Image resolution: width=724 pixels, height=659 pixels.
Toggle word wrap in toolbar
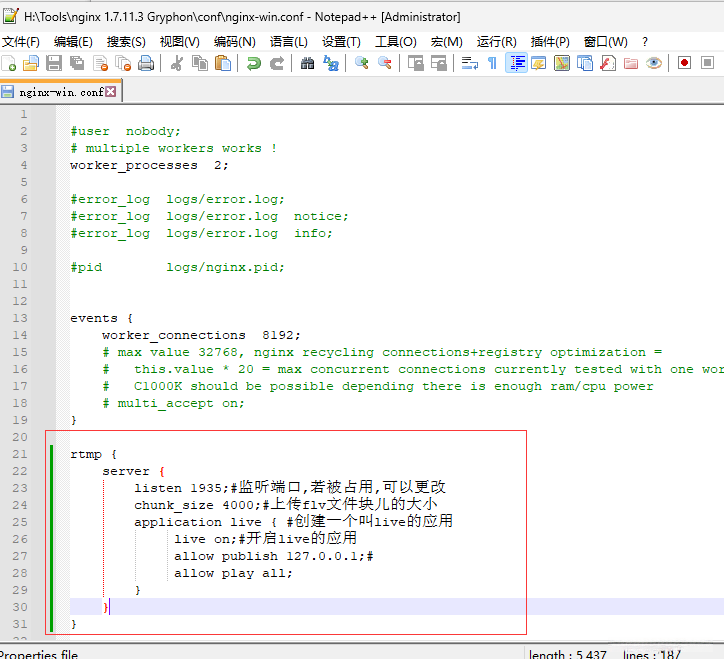[469, 63]
